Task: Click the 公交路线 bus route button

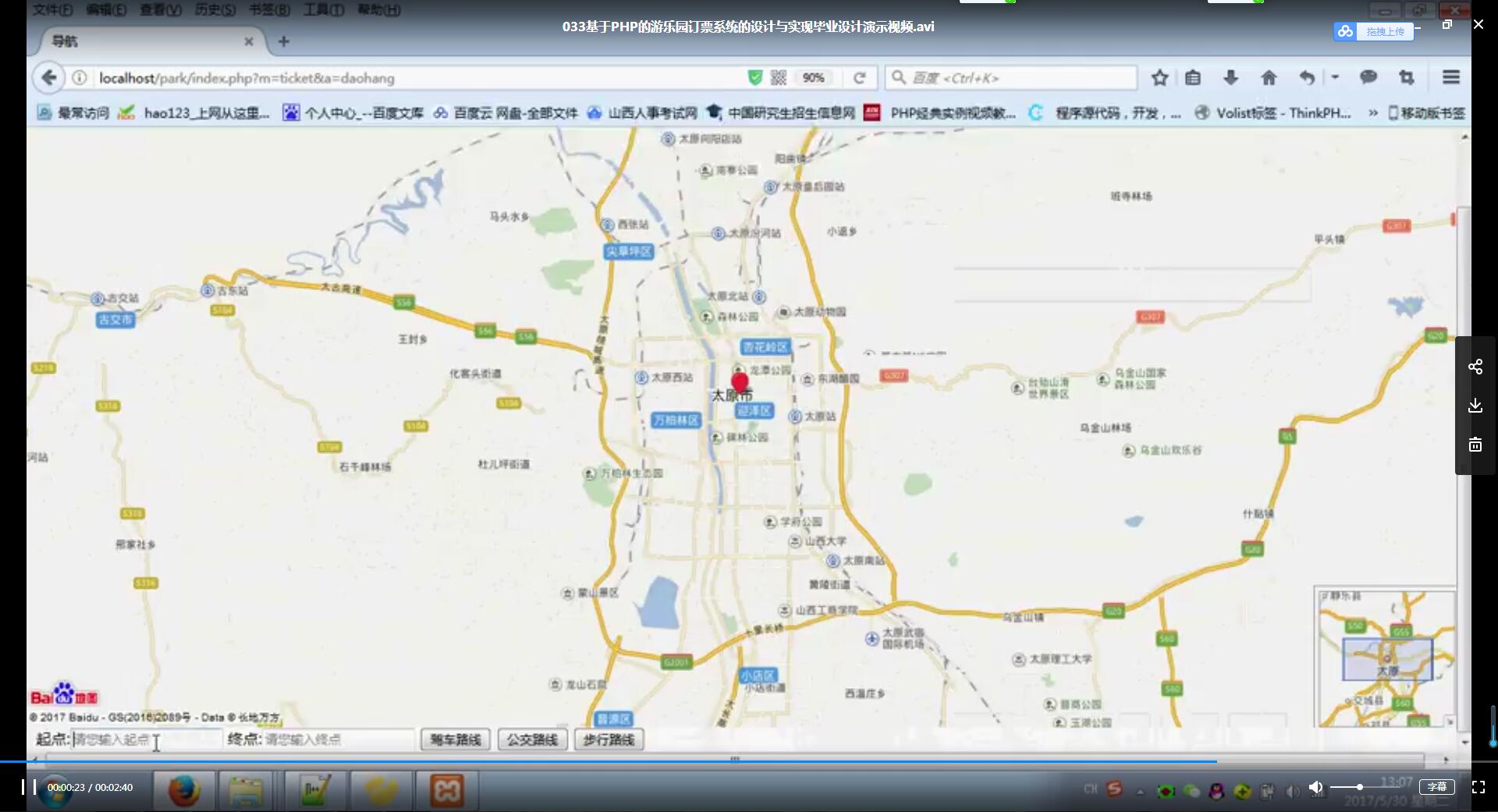Action: [x=532, y=739]
